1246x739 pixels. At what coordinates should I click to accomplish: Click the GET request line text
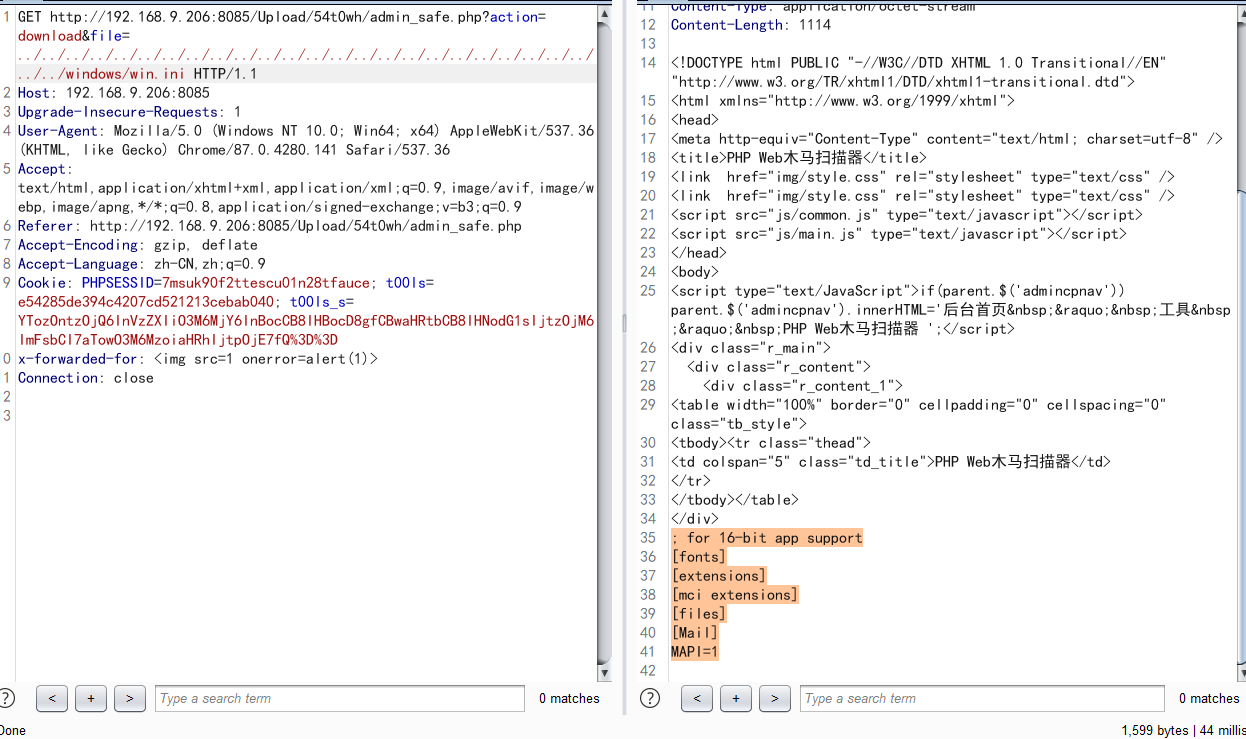pyautogui.click(x=306, y=46)
